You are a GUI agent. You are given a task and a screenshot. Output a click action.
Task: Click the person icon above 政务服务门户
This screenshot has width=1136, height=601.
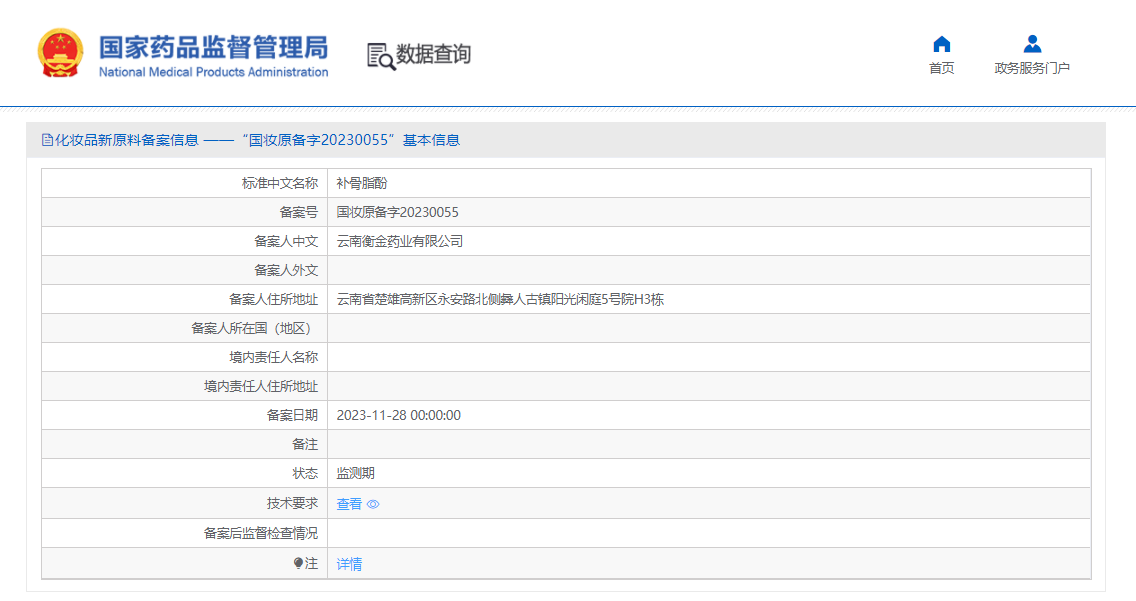click(1031, 44)
